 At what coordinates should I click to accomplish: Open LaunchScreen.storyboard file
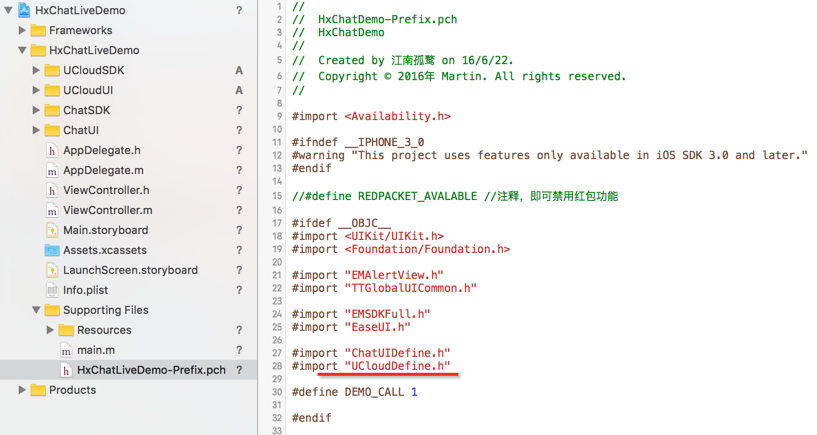[x=131, y=270]
